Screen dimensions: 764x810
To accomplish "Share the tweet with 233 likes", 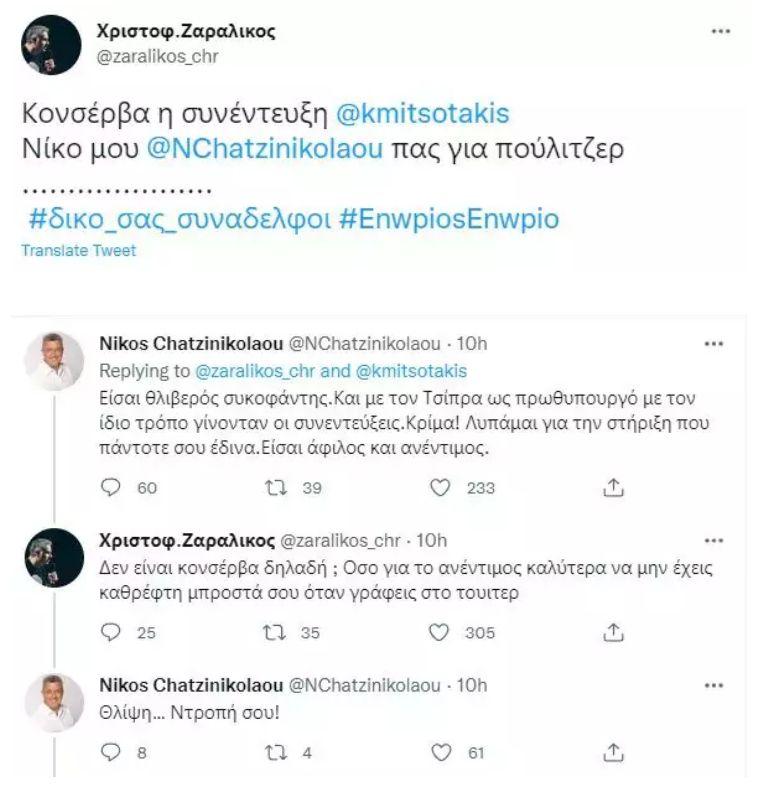I will 615,488.
